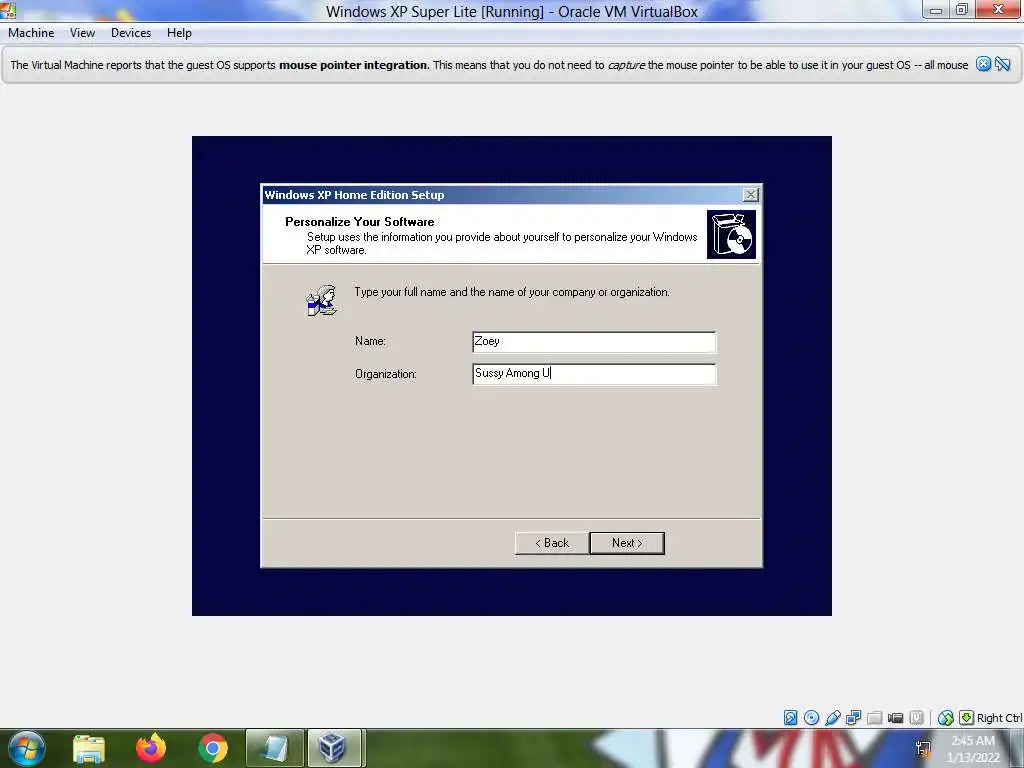1024x768 pixels.
Task: Open the Help menu
Action: point(179,33)
